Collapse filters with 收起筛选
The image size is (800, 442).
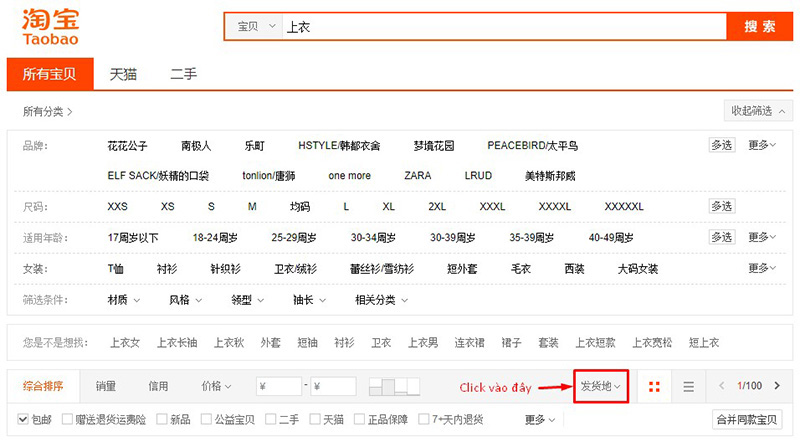758,111
